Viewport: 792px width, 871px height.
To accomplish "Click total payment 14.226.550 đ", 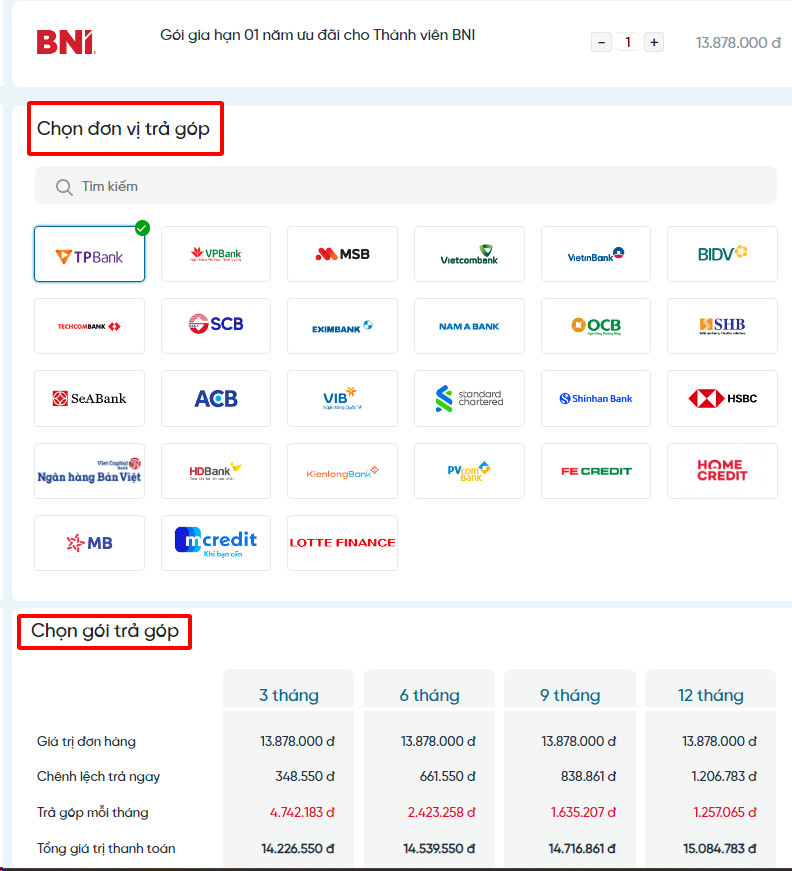I will [x=298, y=848].
